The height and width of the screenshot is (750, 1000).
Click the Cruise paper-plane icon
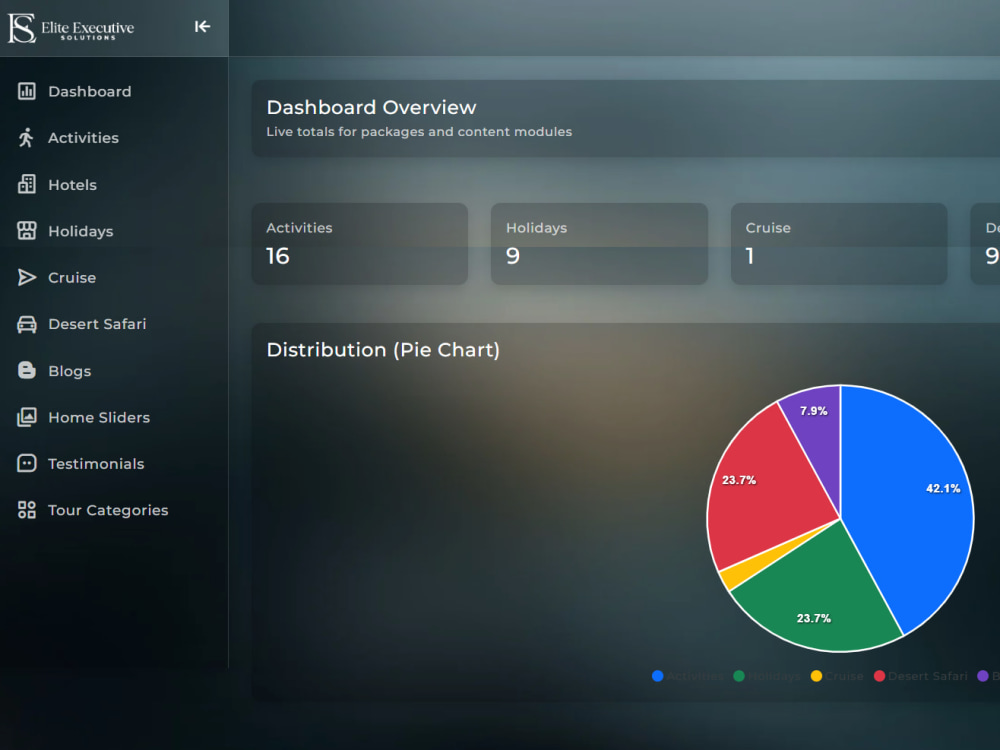click(27, 277)
